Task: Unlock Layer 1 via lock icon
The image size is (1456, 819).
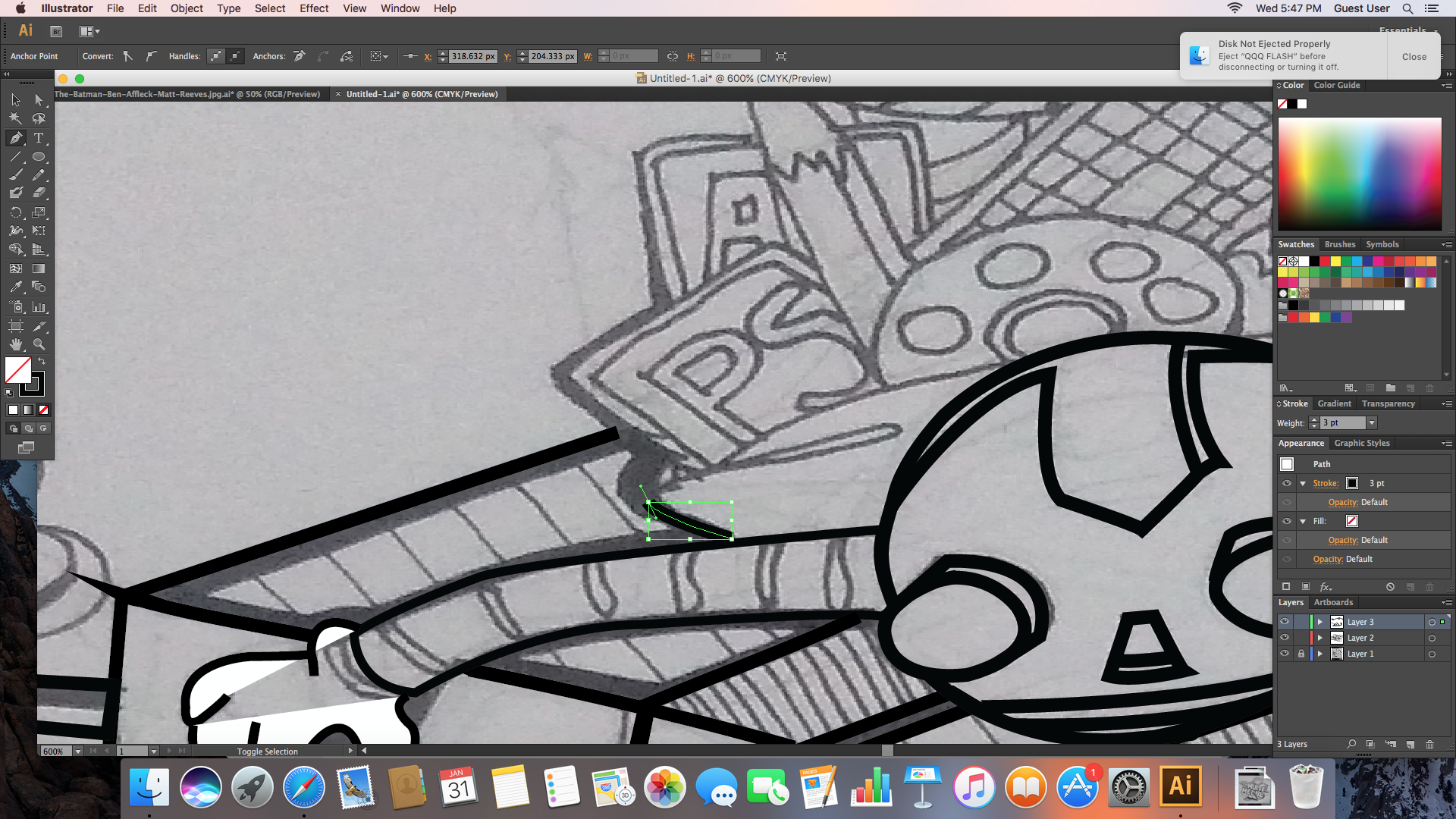Action: (x=1301, y=654)
